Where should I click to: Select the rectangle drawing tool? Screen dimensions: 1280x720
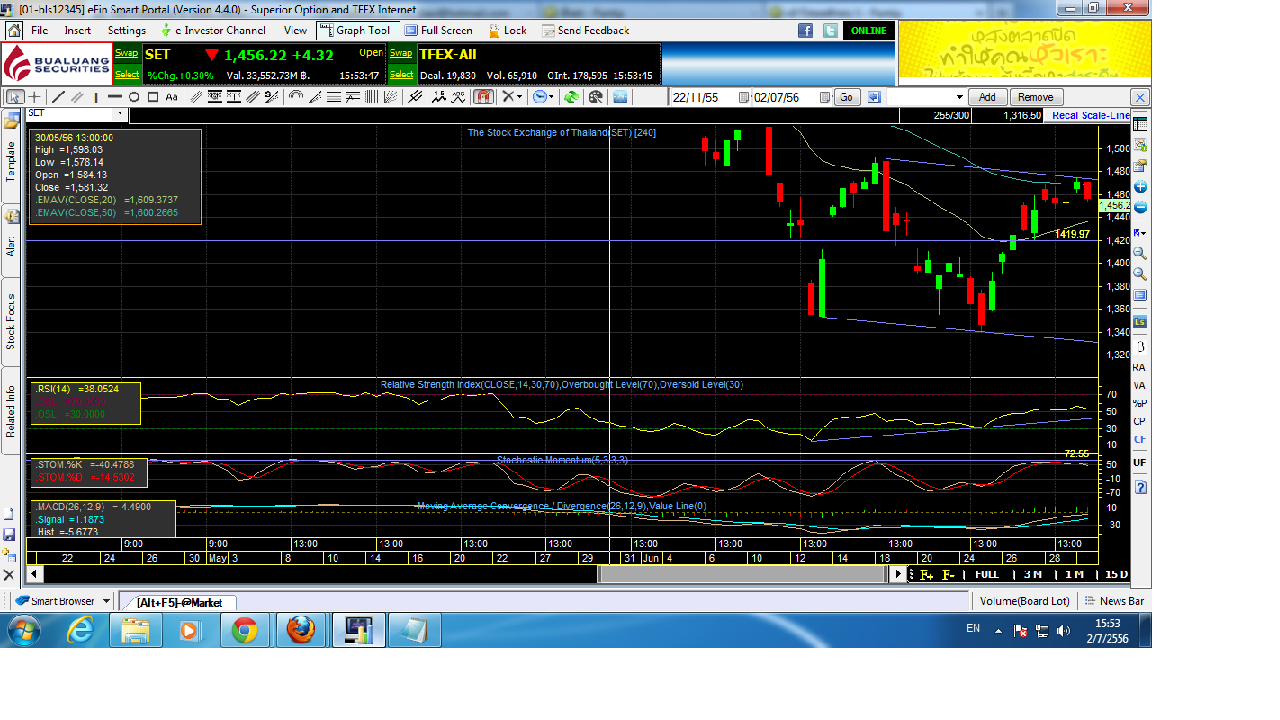153,97
